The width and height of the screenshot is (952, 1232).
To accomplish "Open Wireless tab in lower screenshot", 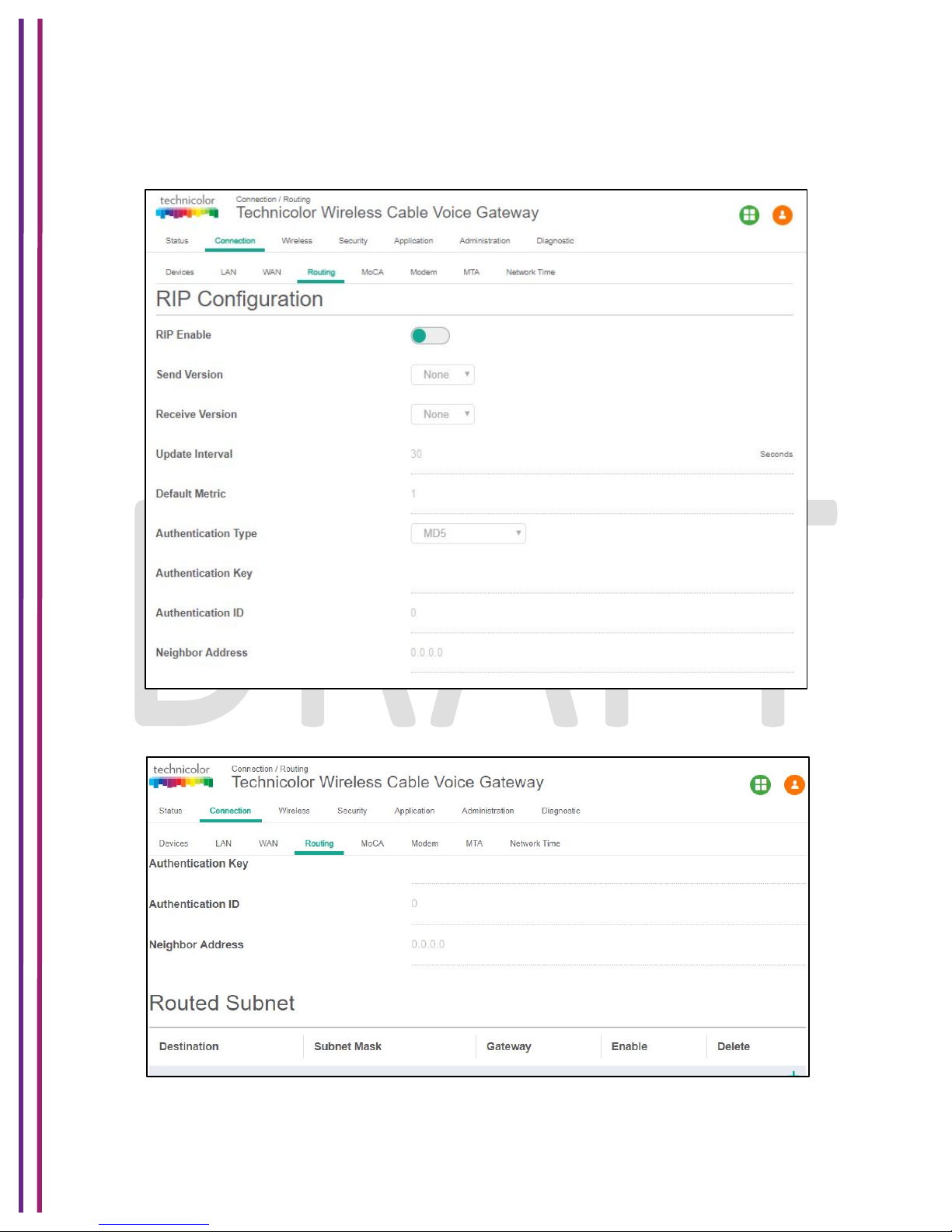I will pyautogui.click(x=294, y=811).
